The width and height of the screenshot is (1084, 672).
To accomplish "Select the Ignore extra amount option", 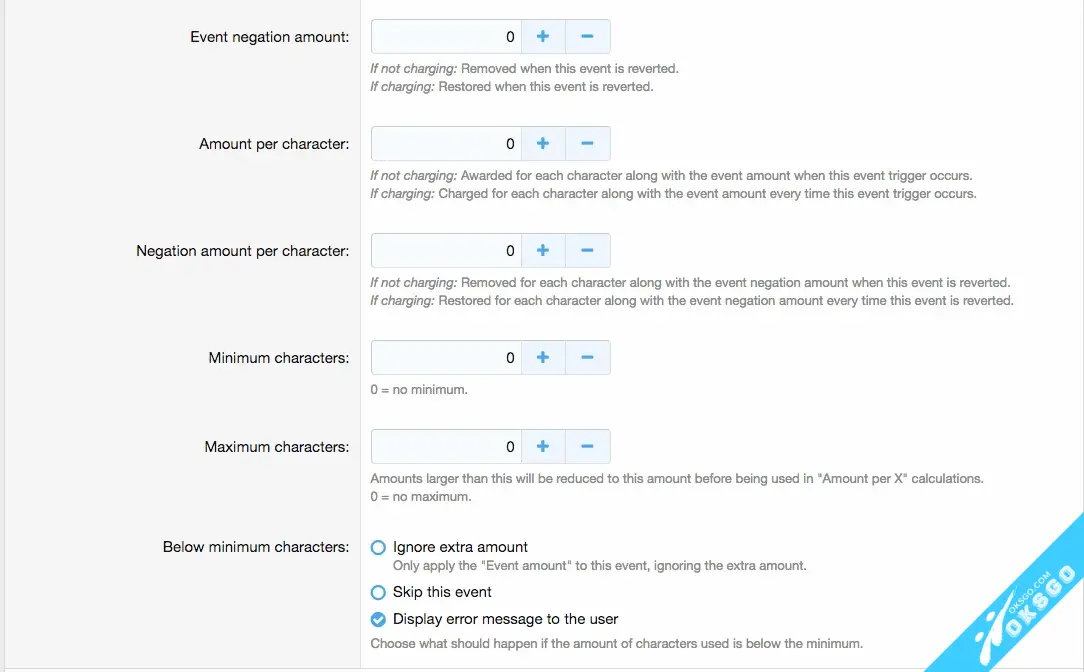I will tap(378, 548).
